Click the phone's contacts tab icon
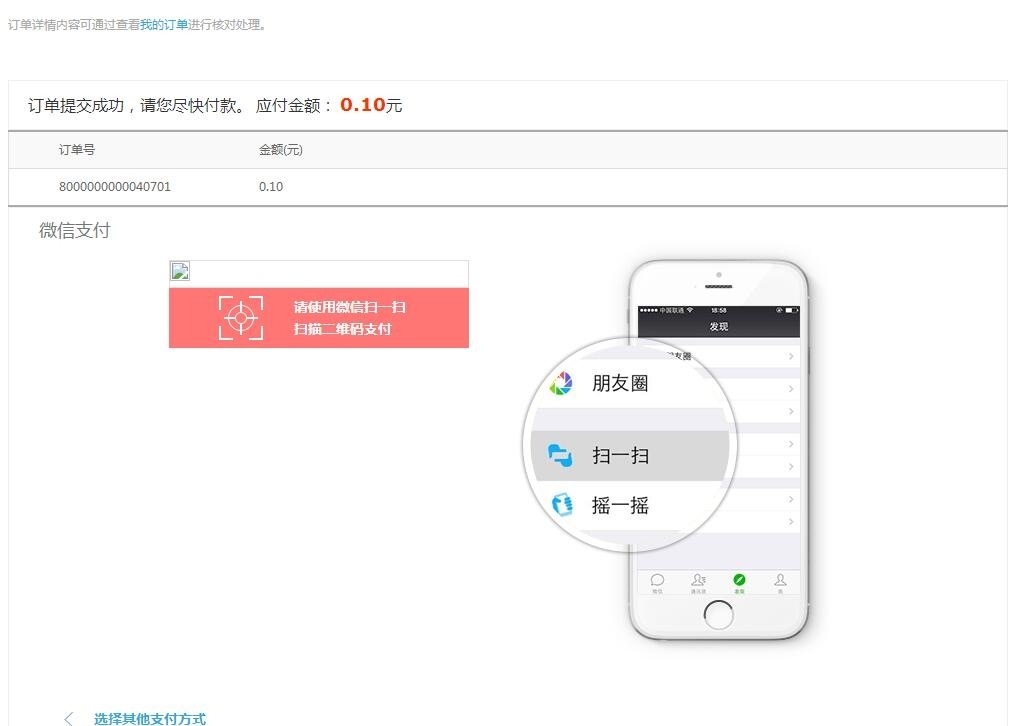This screenshot has height=726, width=1026. click(x=698, y=580)
